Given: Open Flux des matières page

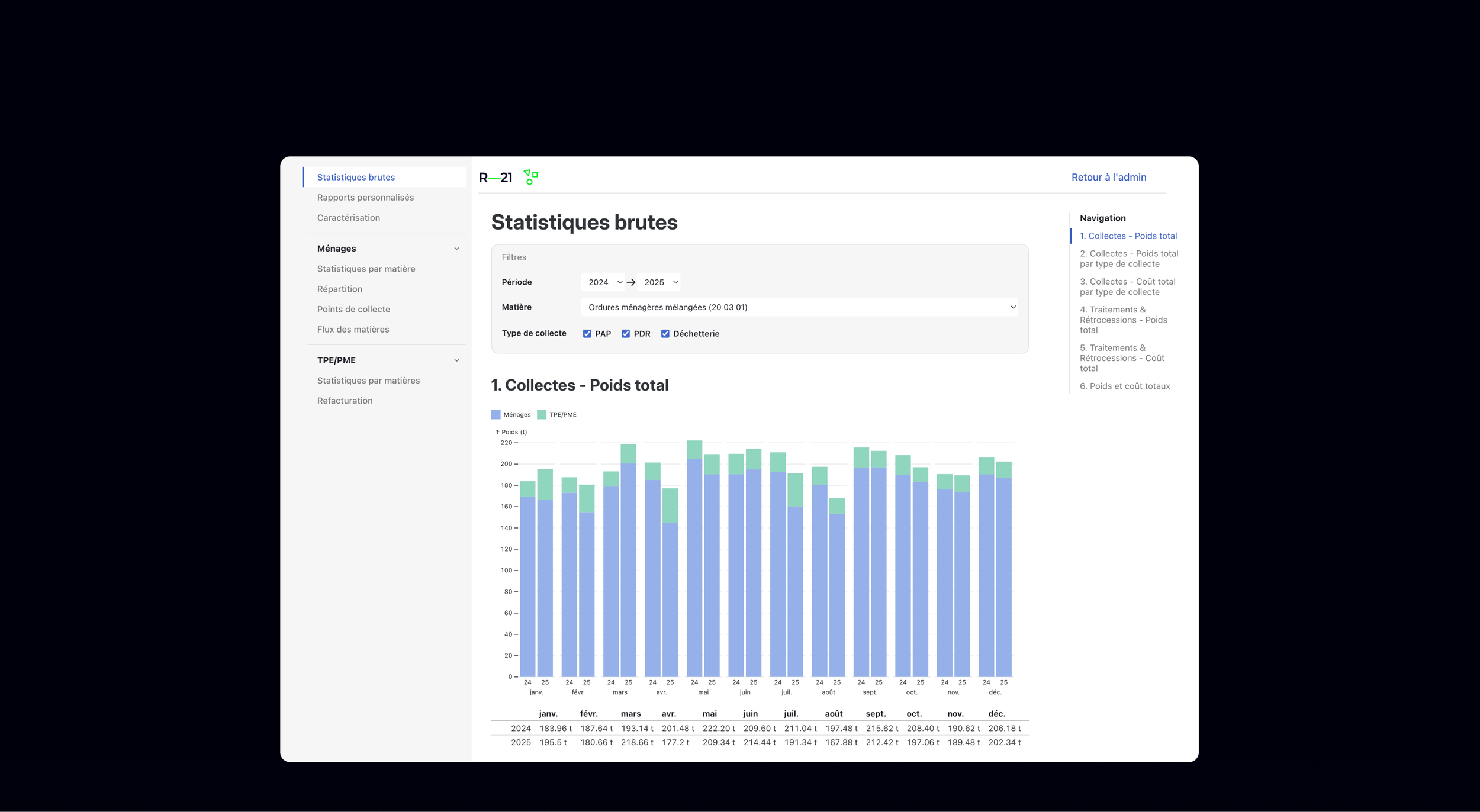Looking at the screenshot, I should pos(353,330).
